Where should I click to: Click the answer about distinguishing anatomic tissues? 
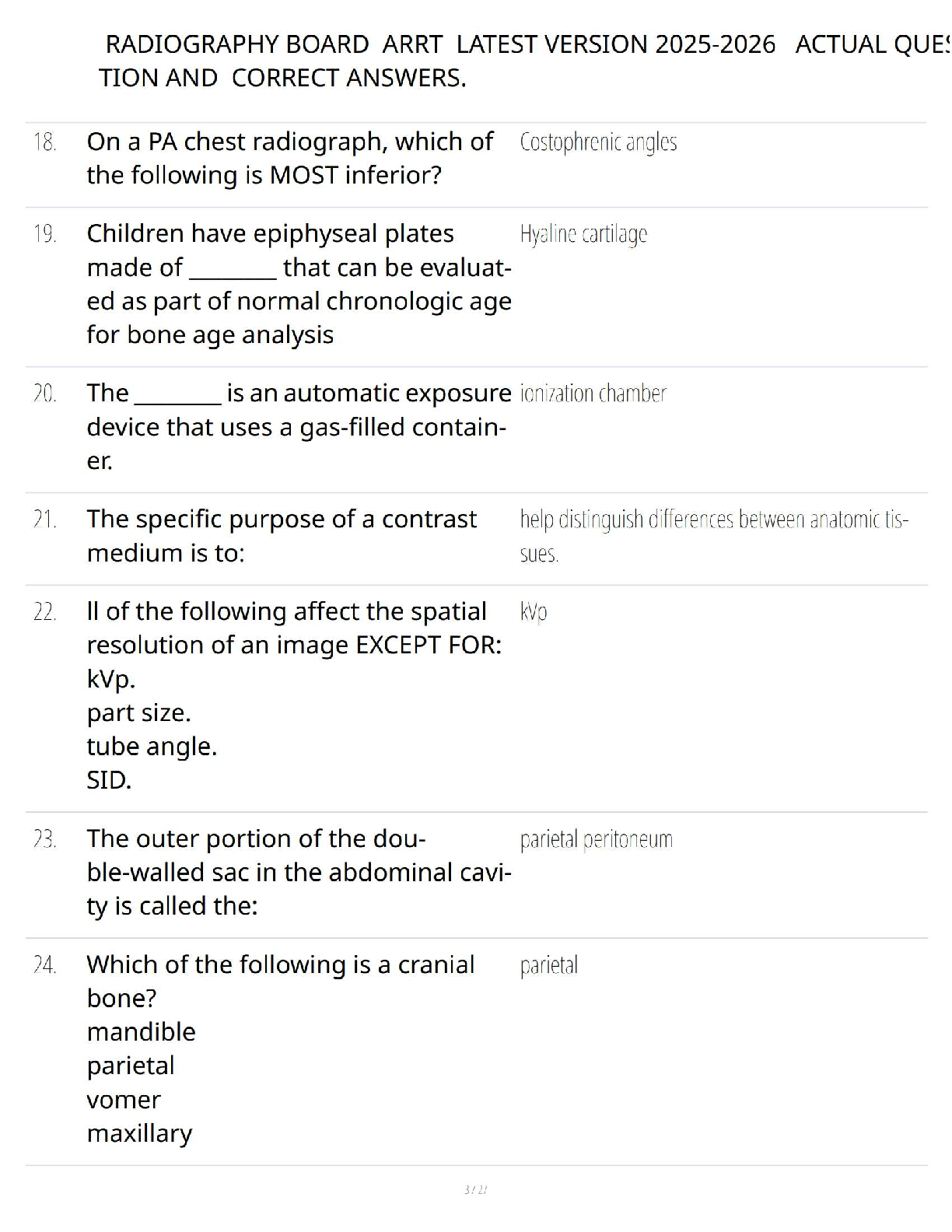click(x=714, y=536)
